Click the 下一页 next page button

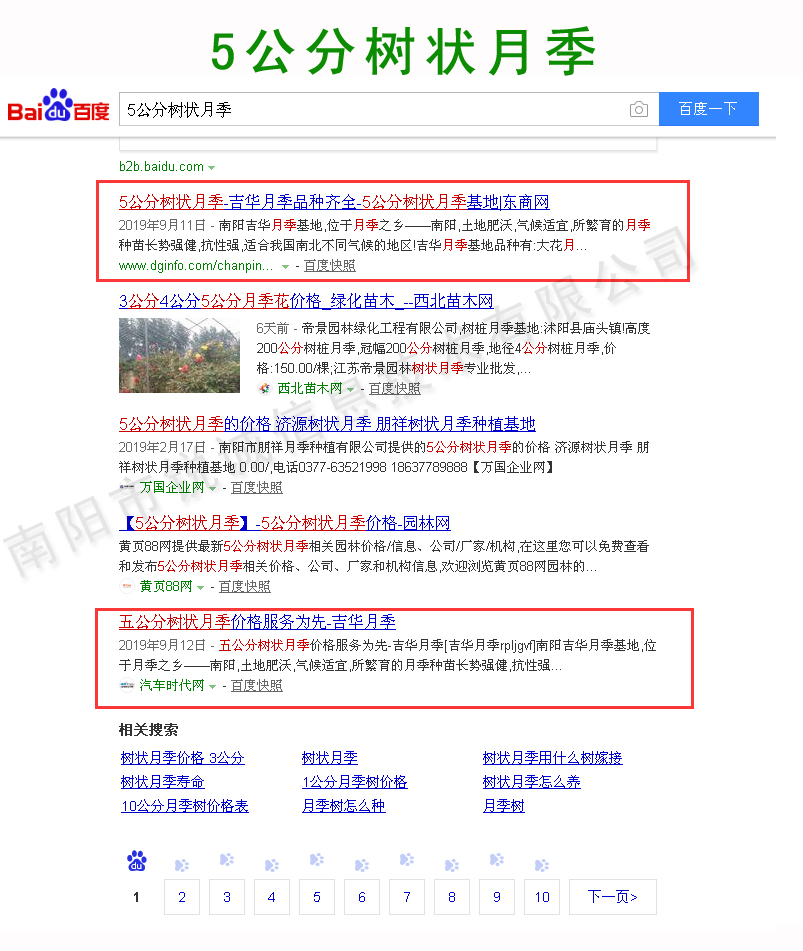(x=612, y=897)
